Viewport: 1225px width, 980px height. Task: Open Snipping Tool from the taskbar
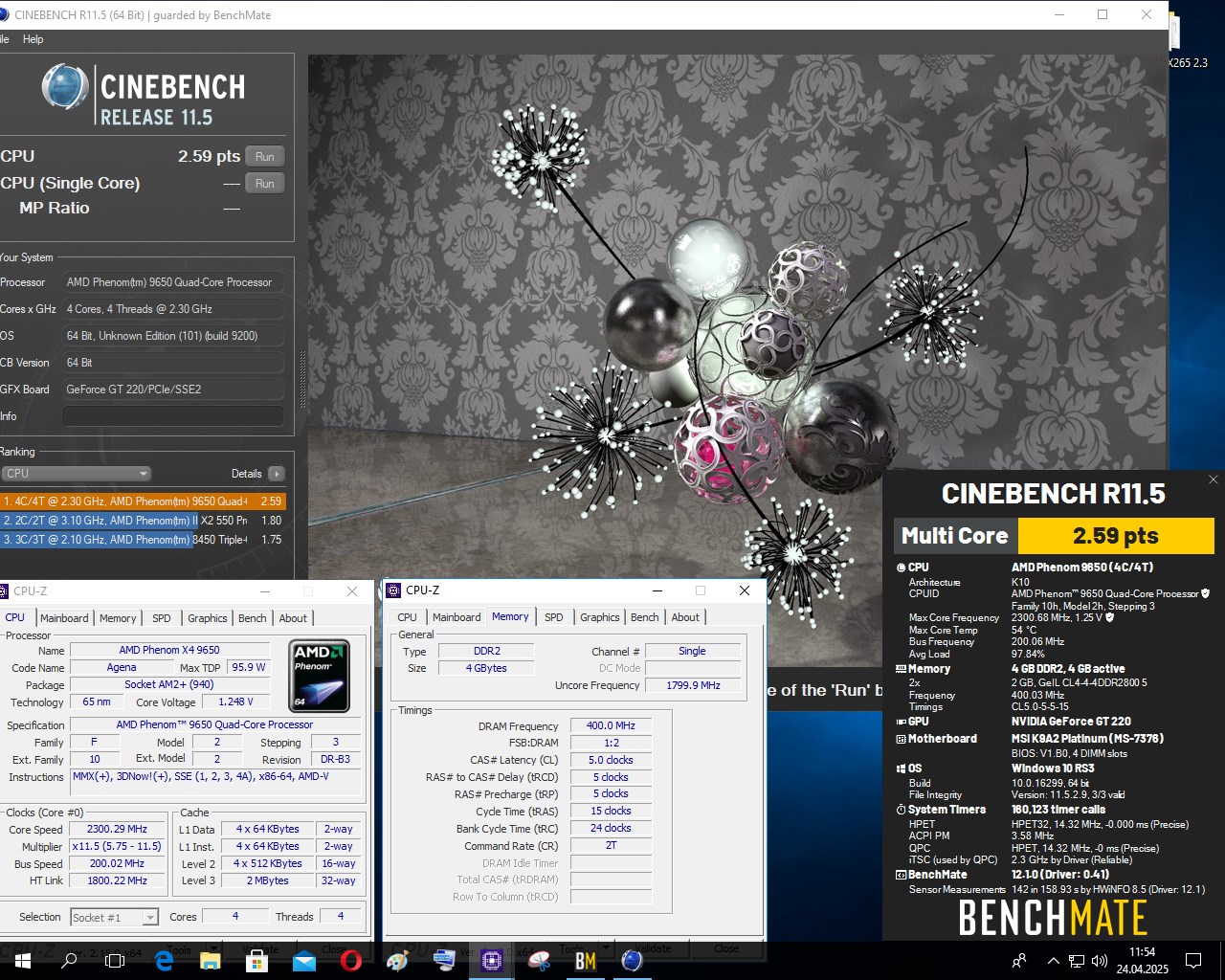(x=539, y=961)
